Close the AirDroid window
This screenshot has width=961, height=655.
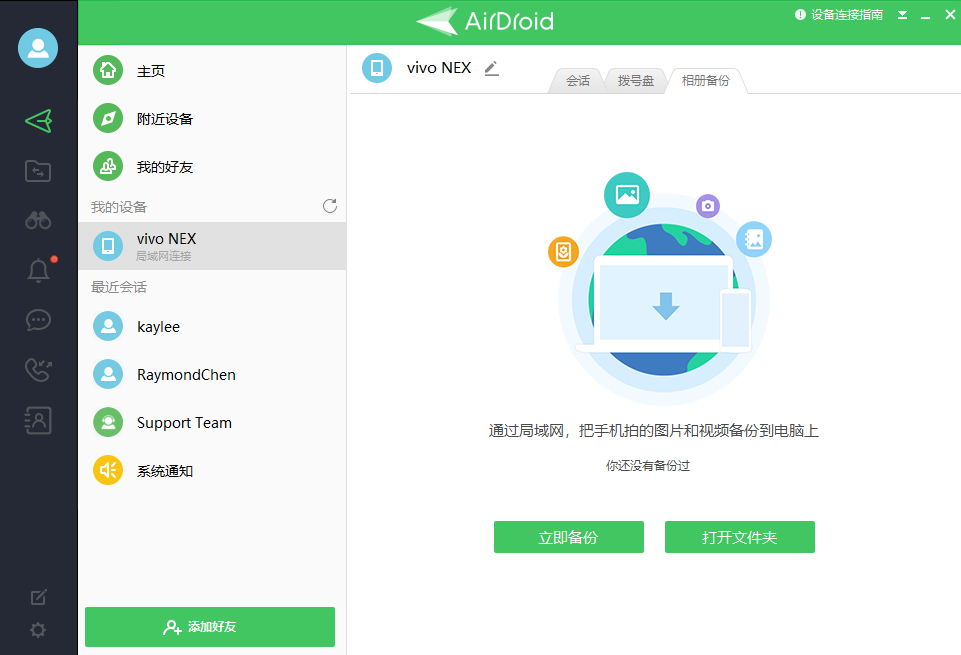(949, 15)
